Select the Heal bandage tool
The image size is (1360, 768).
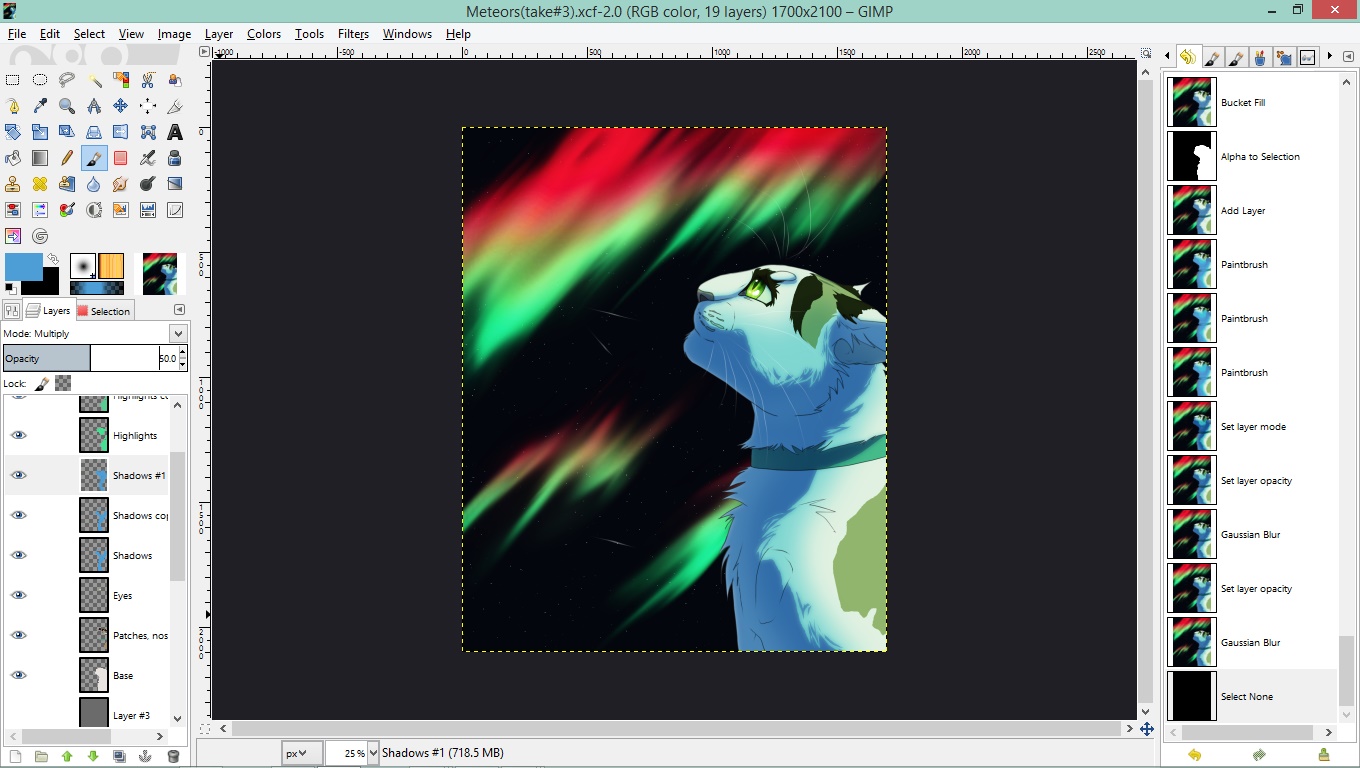pyautogui.click(x=40, y=184)
